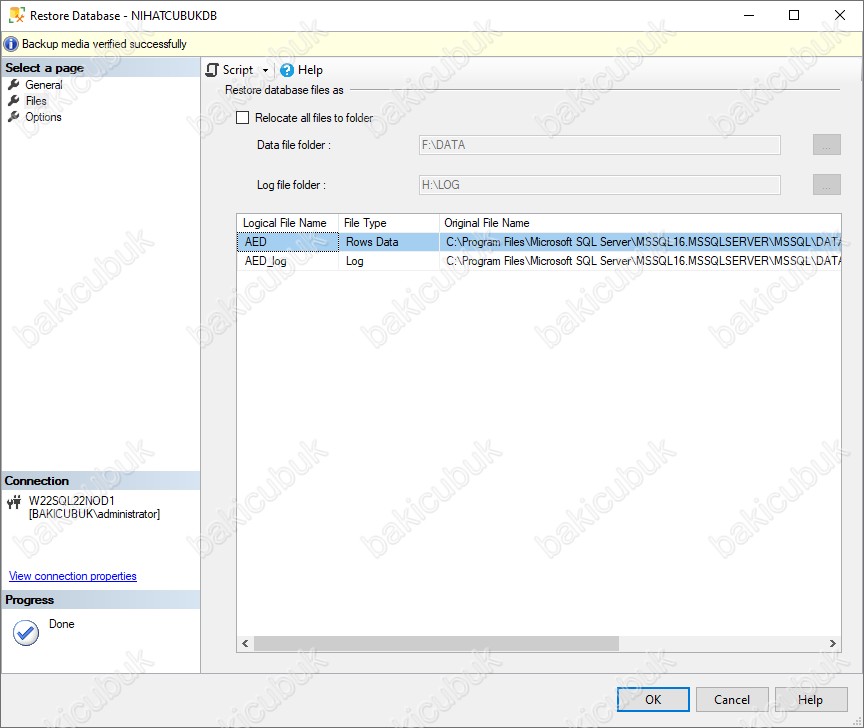Click the General wrench icon
The height and width of the screenshot is (728, 864).
pos(14,85)
